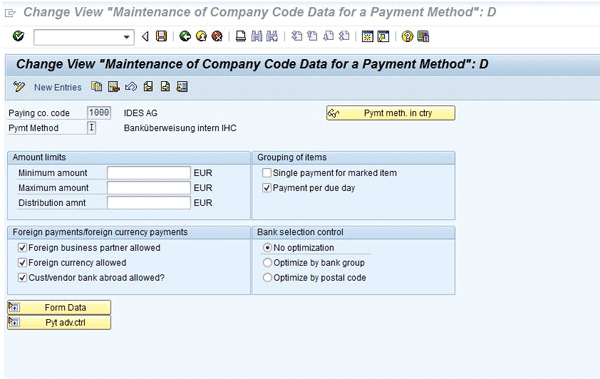Enable Single payment for marked item
The height and width of the screenshot is (379, 600).
click(x=267, y=173)
